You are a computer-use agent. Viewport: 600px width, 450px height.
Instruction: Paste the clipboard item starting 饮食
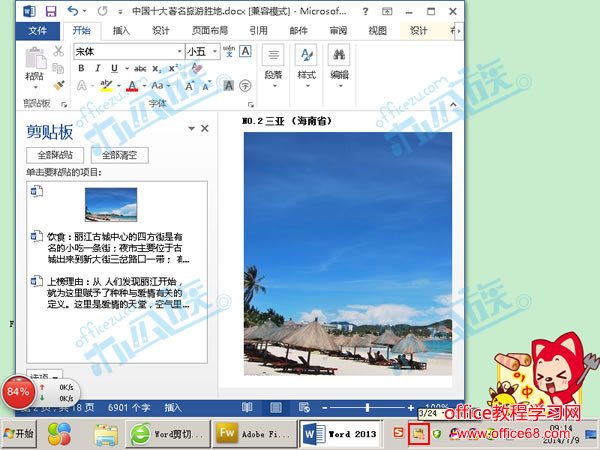point(117,248)
